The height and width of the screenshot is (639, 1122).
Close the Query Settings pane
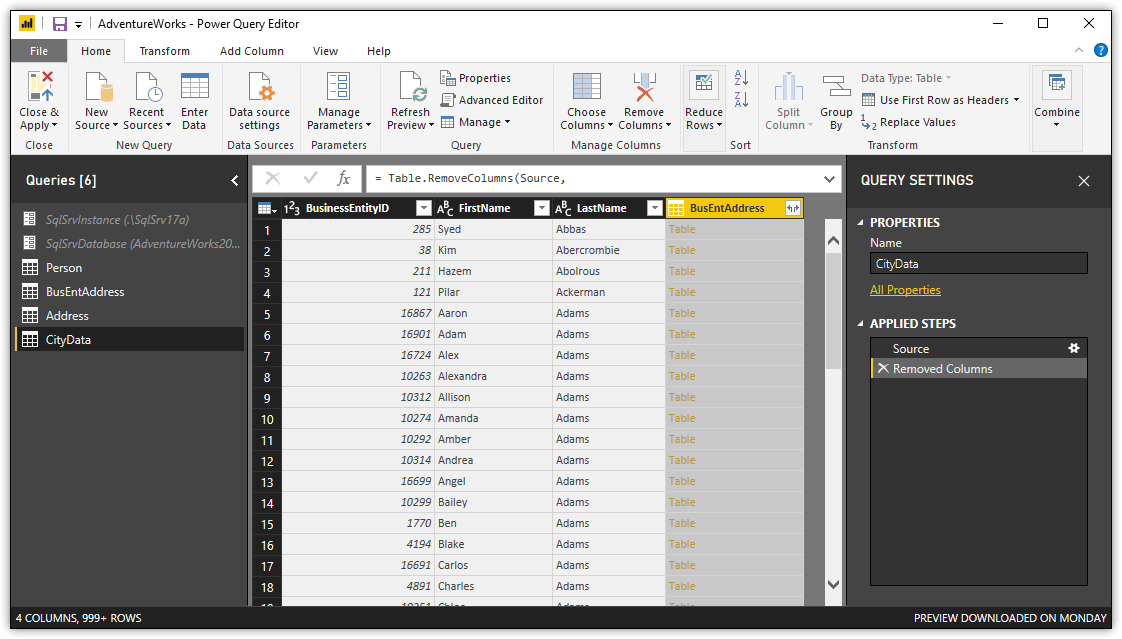click(1084, 181)
